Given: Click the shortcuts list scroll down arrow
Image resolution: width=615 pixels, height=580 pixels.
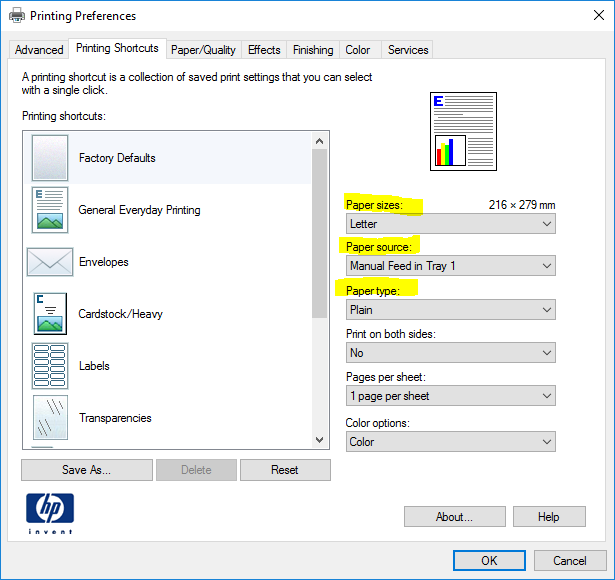Looking at the screenshot, I should click(x=320, y=439).
